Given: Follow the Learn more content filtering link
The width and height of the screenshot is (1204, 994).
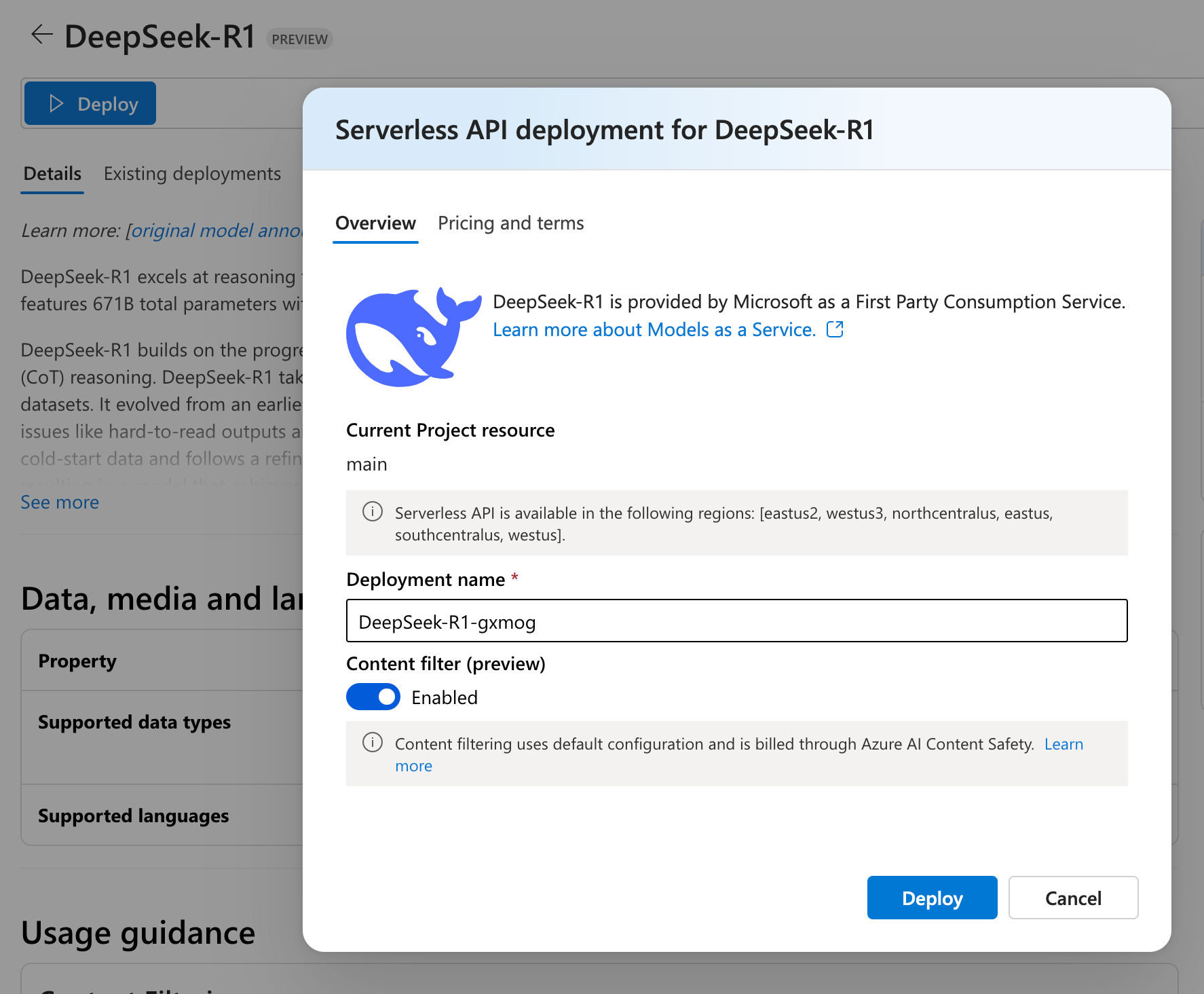Looking at the screenshot, I should 1064,744.
